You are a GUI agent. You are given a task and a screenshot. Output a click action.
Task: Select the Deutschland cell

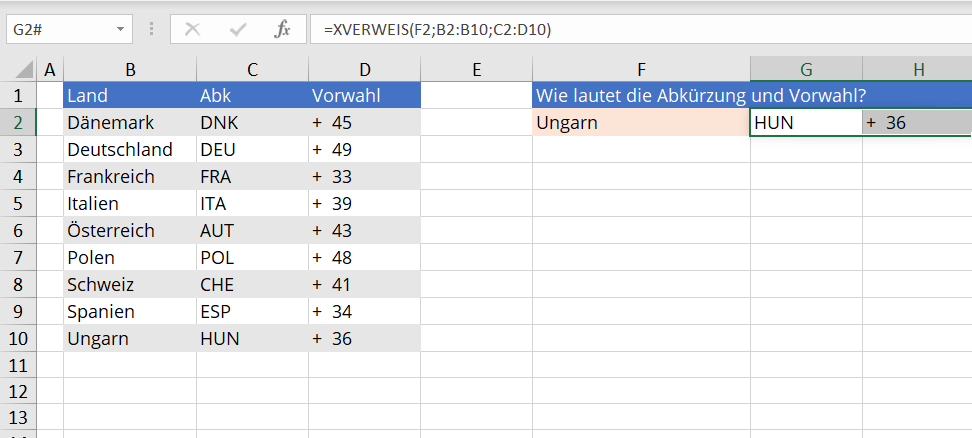click(130, 149)
